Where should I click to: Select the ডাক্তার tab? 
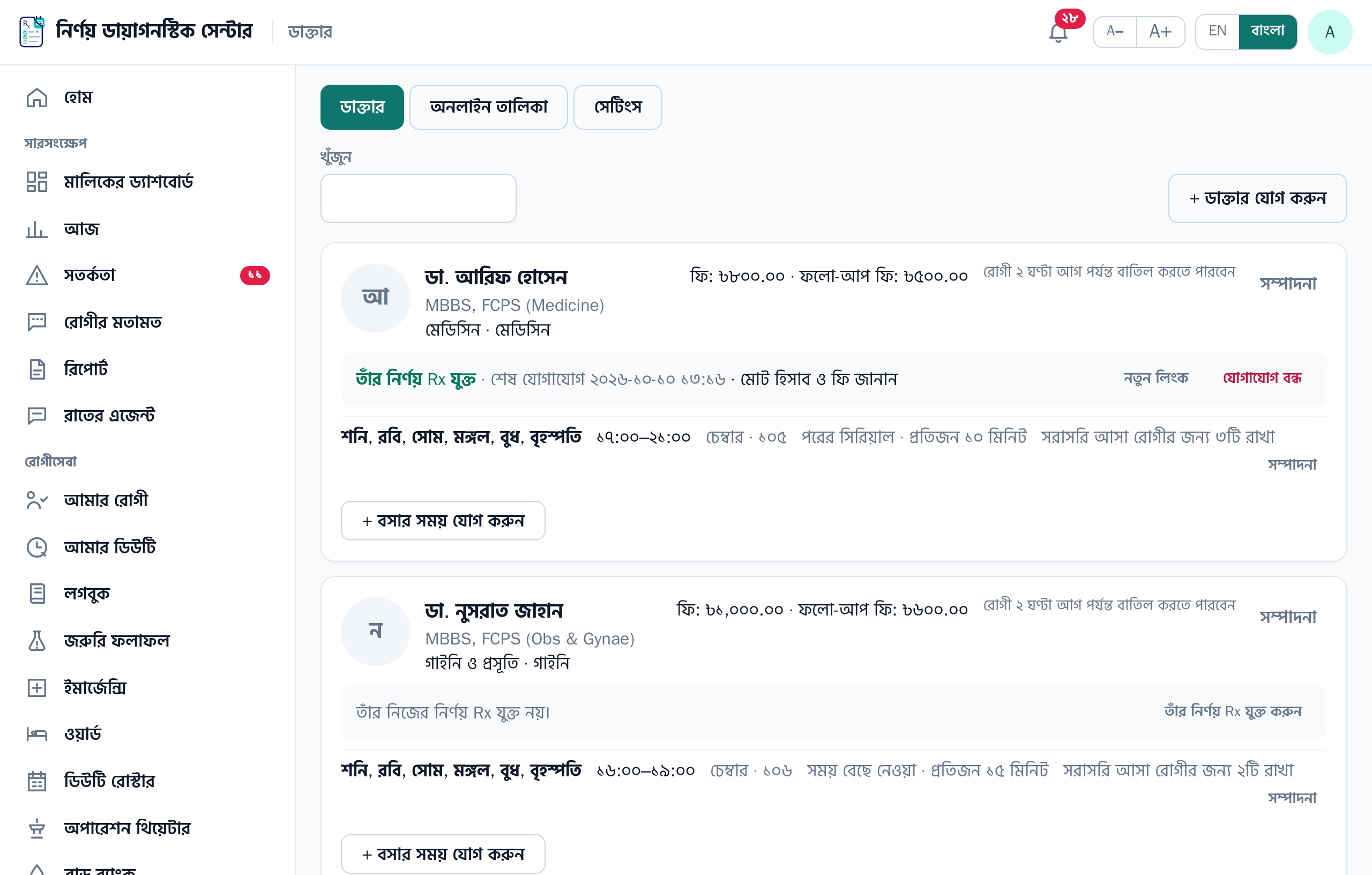362,107
